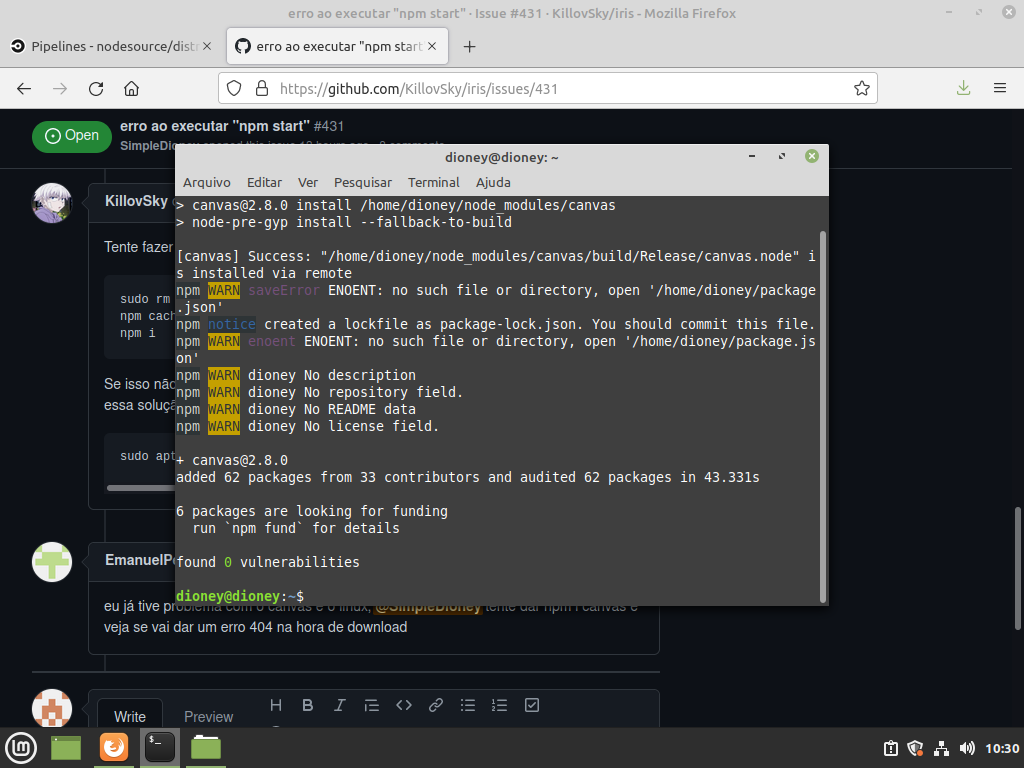The width and height of the screenshot is (1024, 768).
Task: Open the Pesquisar menu in the terminal
Action: (362, 182)
